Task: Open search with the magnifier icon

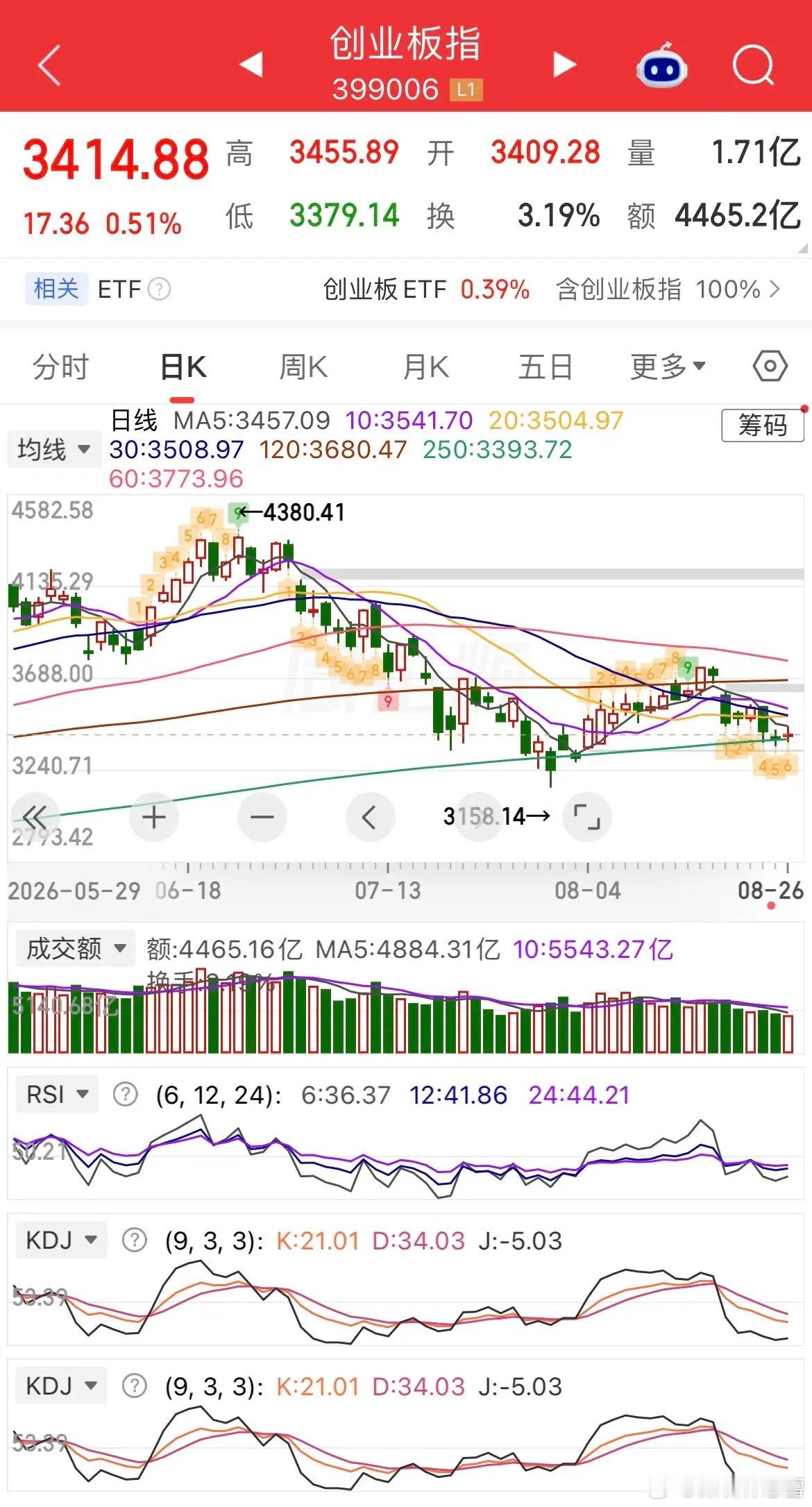Action: [754, 65]
